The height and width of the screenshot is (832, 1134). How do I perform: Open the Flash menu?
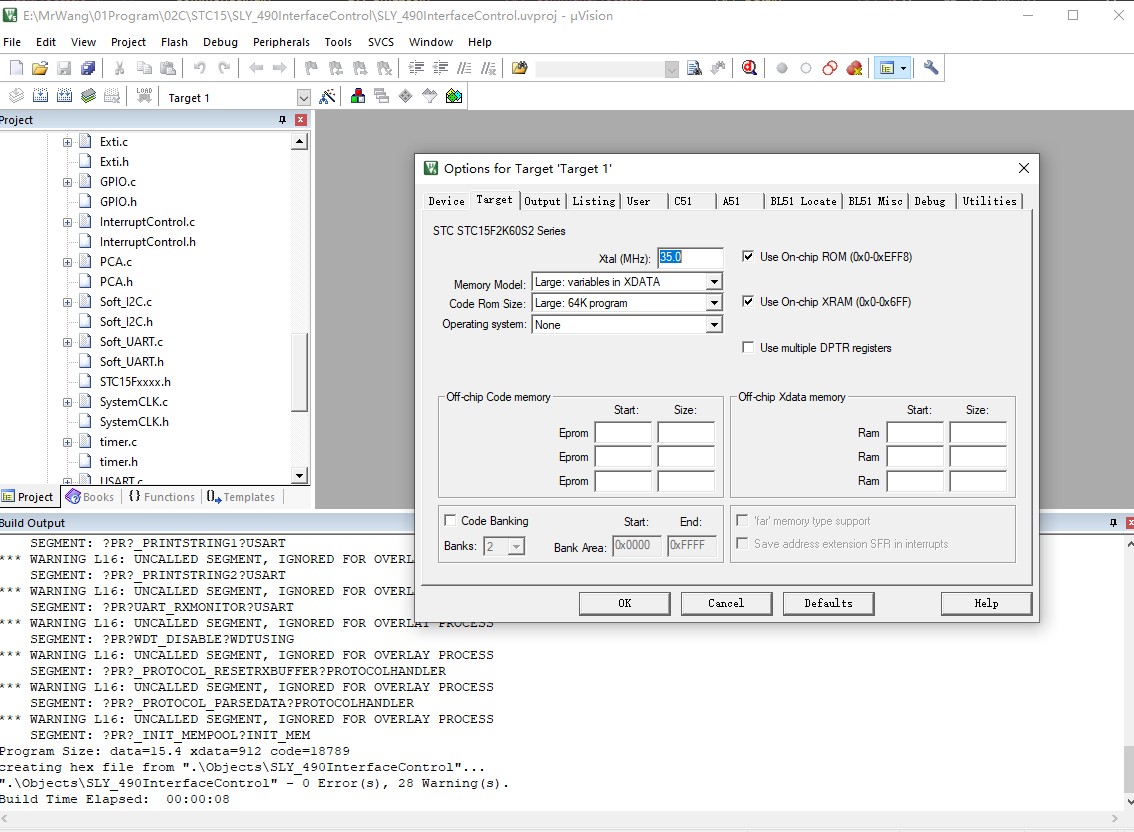point(174,42)
